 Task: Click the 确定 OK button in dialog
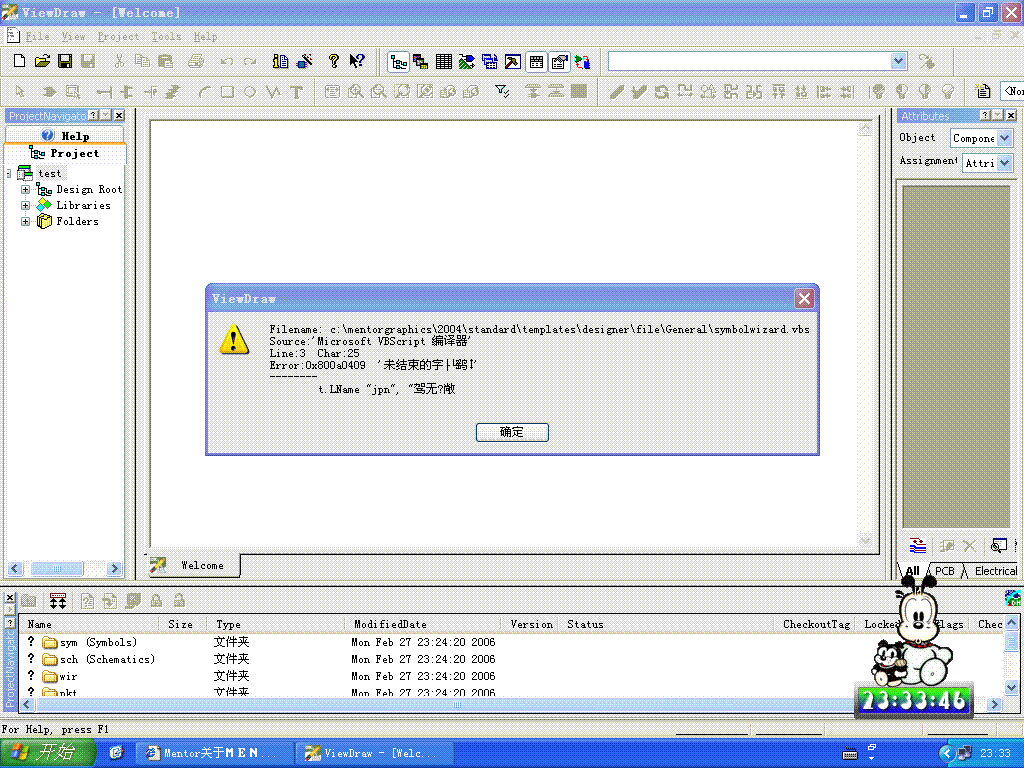512,432
